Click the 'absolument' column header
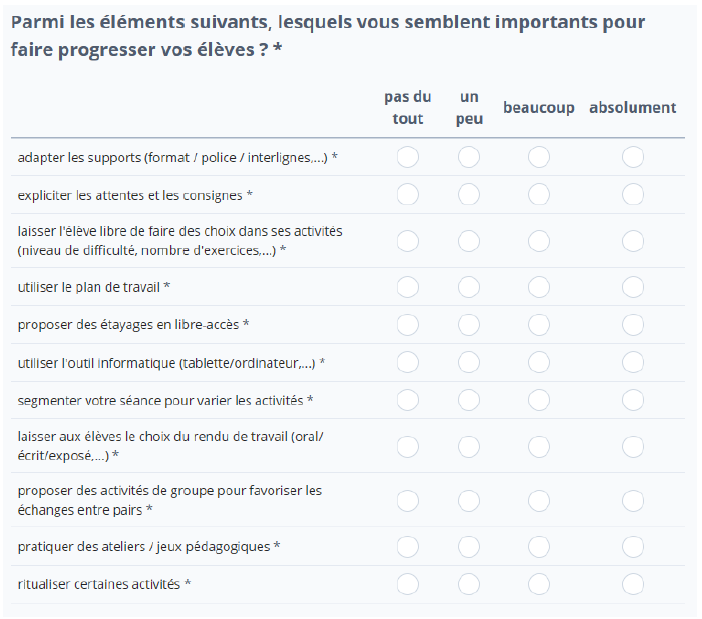Image resolution: width=702 pixels, height=619 pixels. coord(632,108)
